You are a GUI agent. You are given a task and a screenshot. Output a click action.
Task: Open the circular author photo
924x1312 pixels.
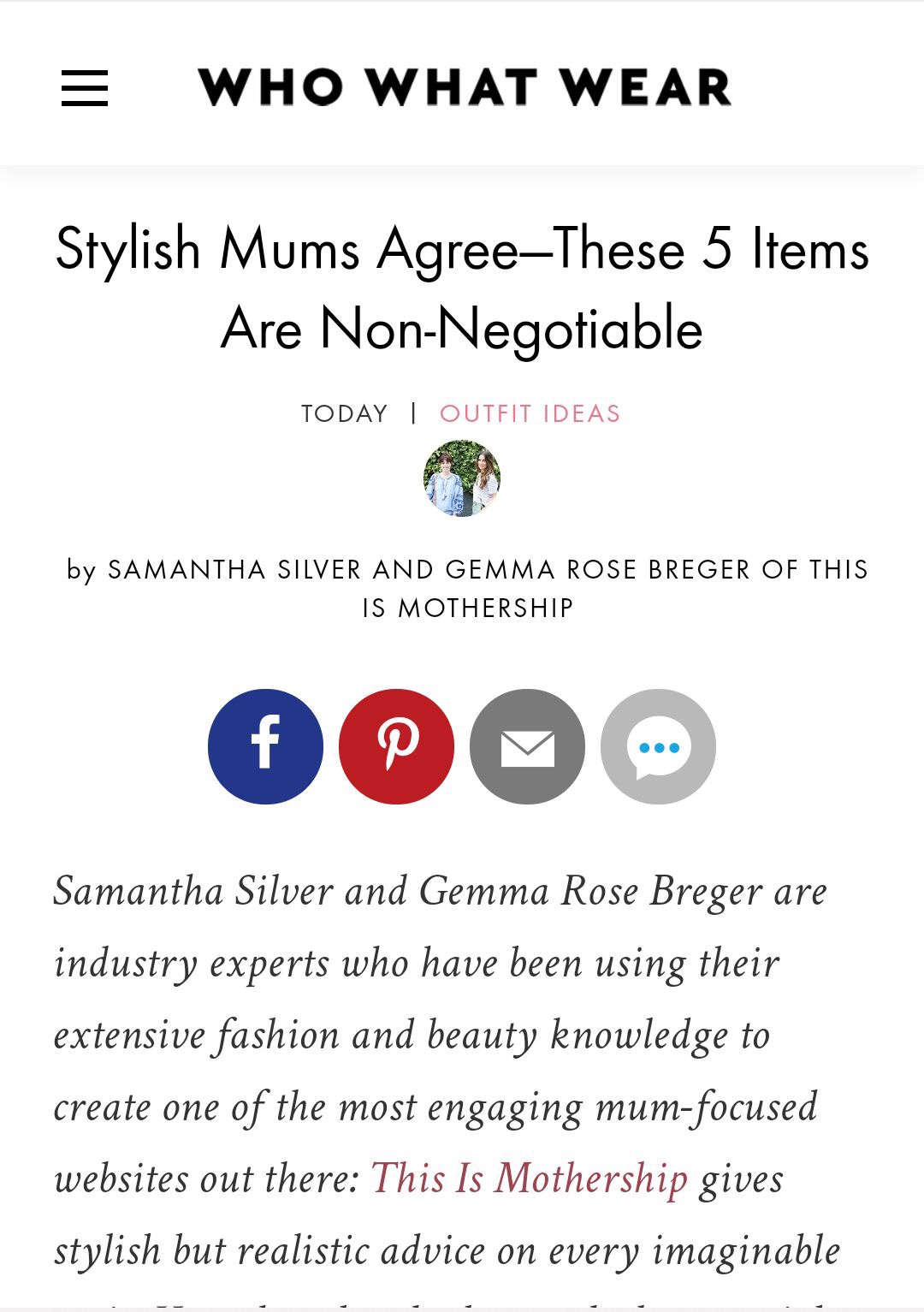[x=462, y=478]
